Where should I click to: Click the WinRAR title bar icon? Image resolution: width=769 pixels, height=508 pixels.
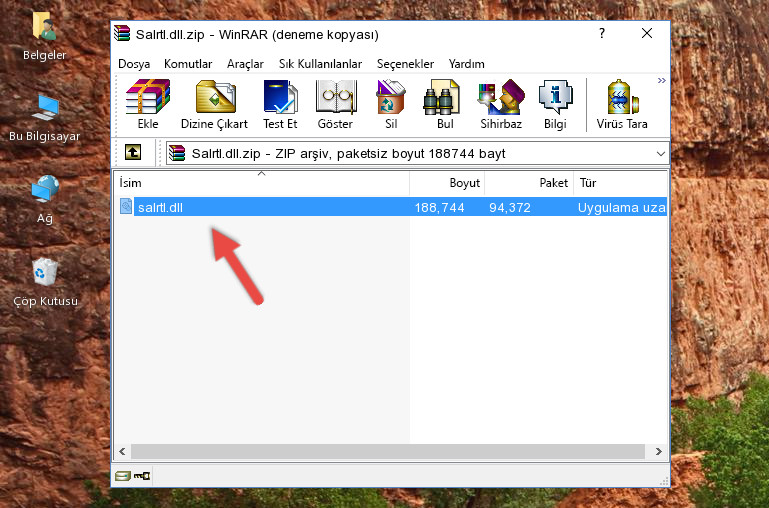122,34
